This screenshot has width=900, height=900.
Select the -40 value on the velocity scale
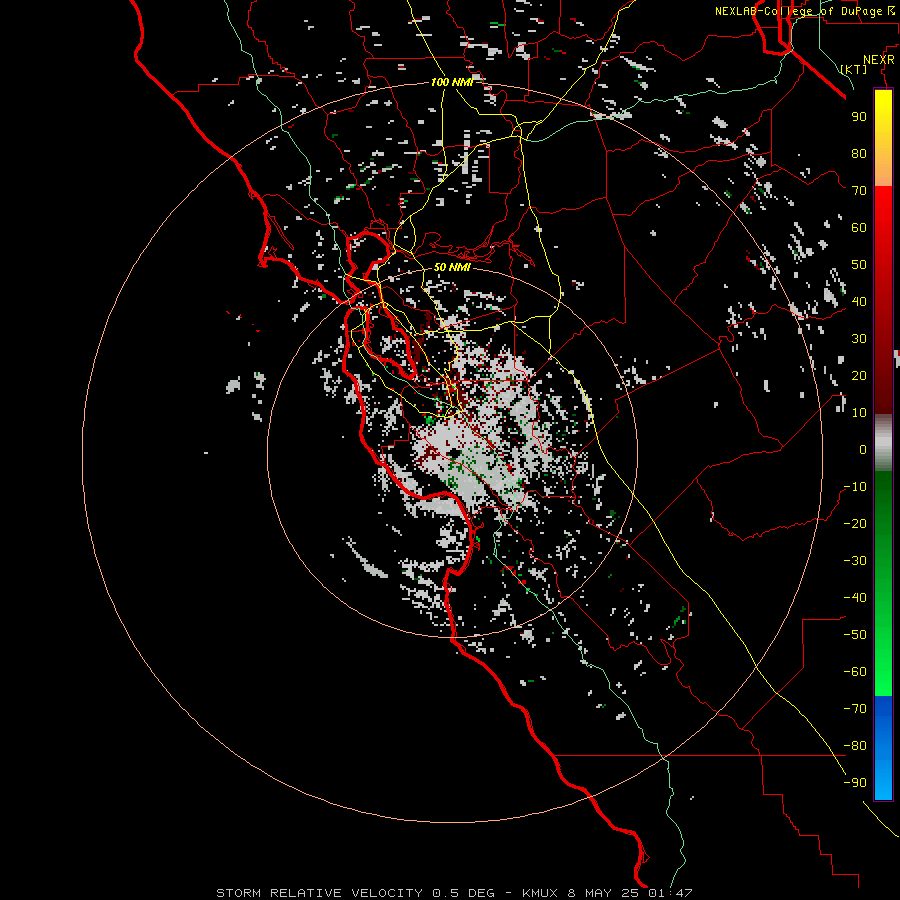855,598
